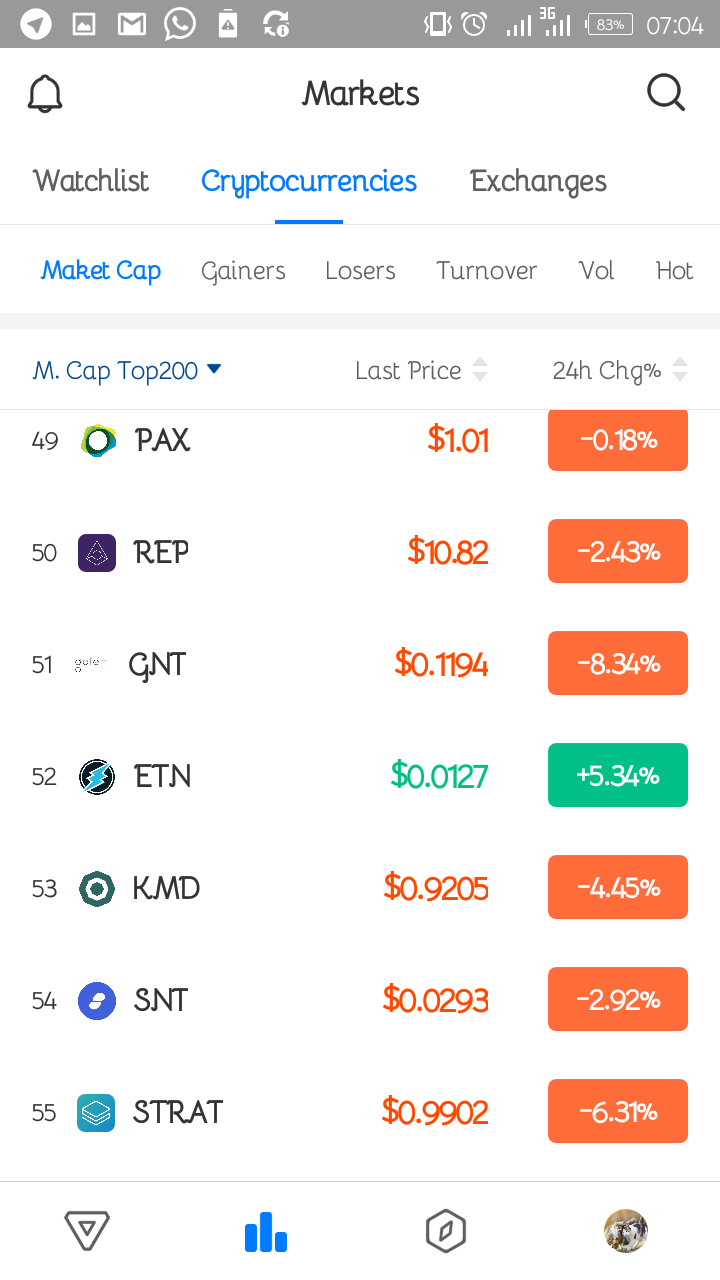Tap the REP coin logo
The height and width of the screenshot is (1280, 720).
tap(97, 552)
